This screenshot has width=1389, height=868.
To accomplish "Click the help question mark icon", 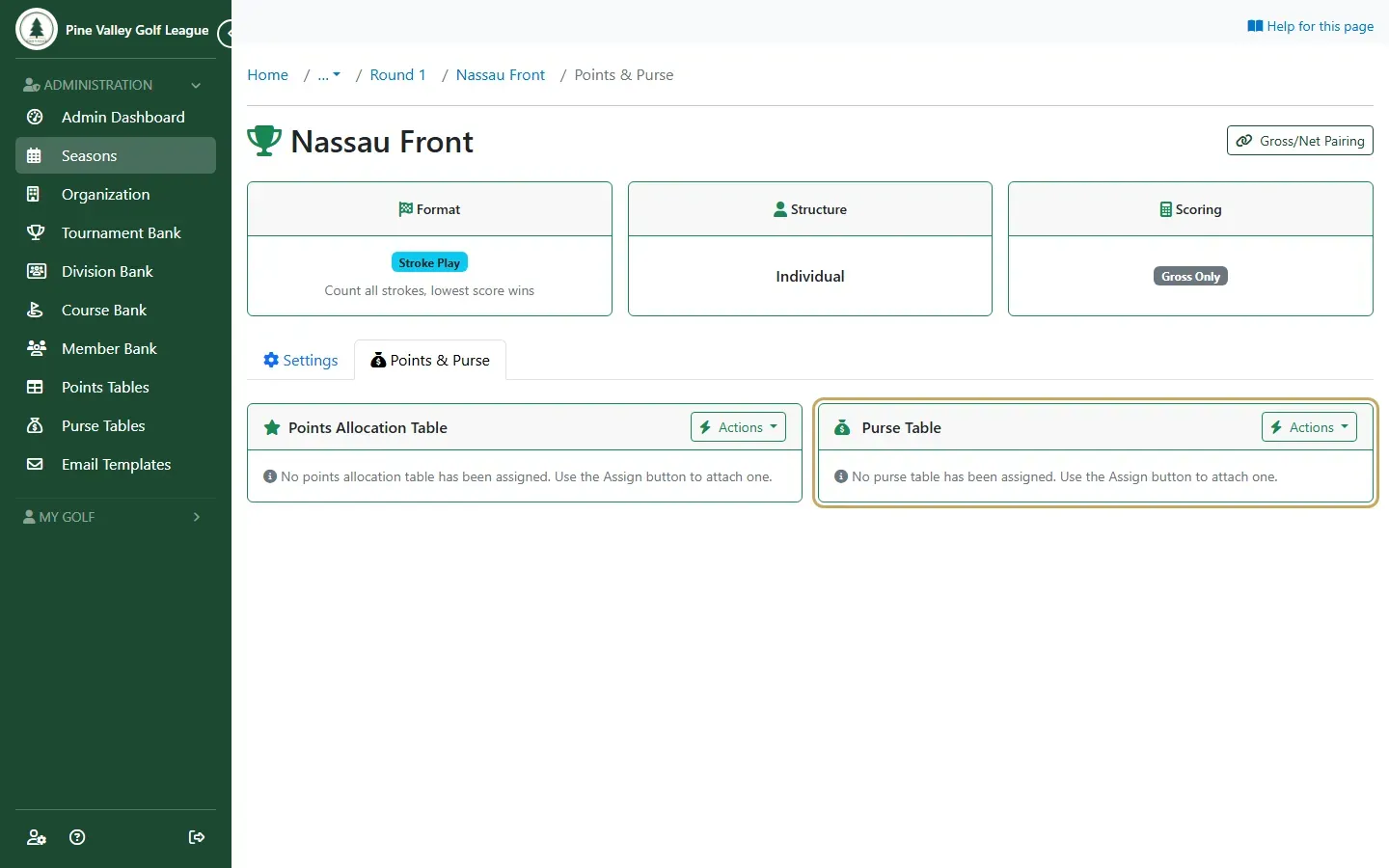I will [78, 837].
